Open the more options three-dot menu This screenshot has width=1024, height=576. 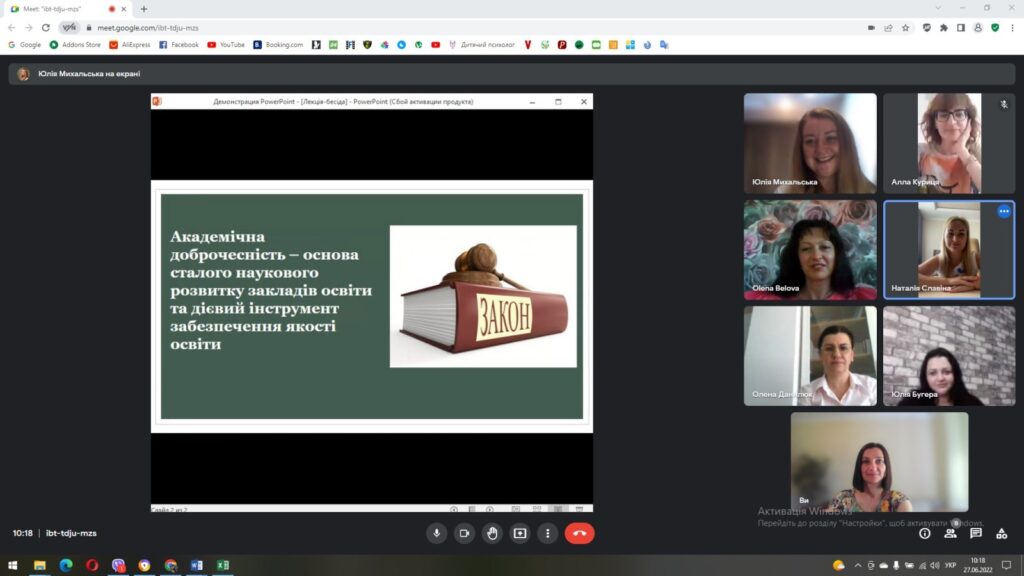(547, 533)
